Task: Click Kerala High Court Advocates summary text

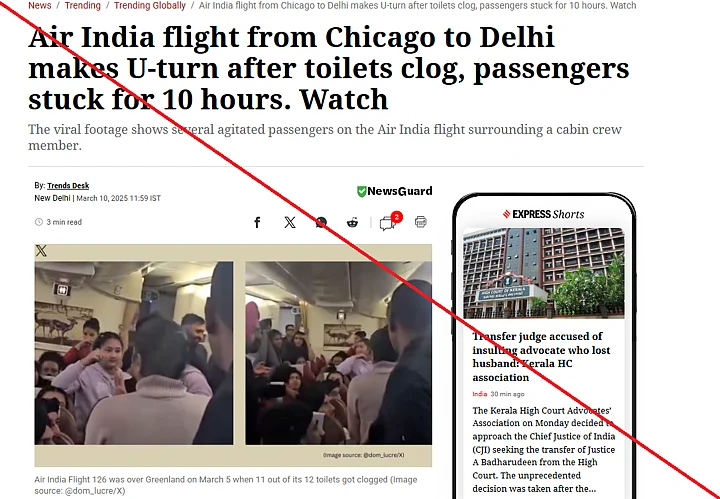Action: coord(544,449)
